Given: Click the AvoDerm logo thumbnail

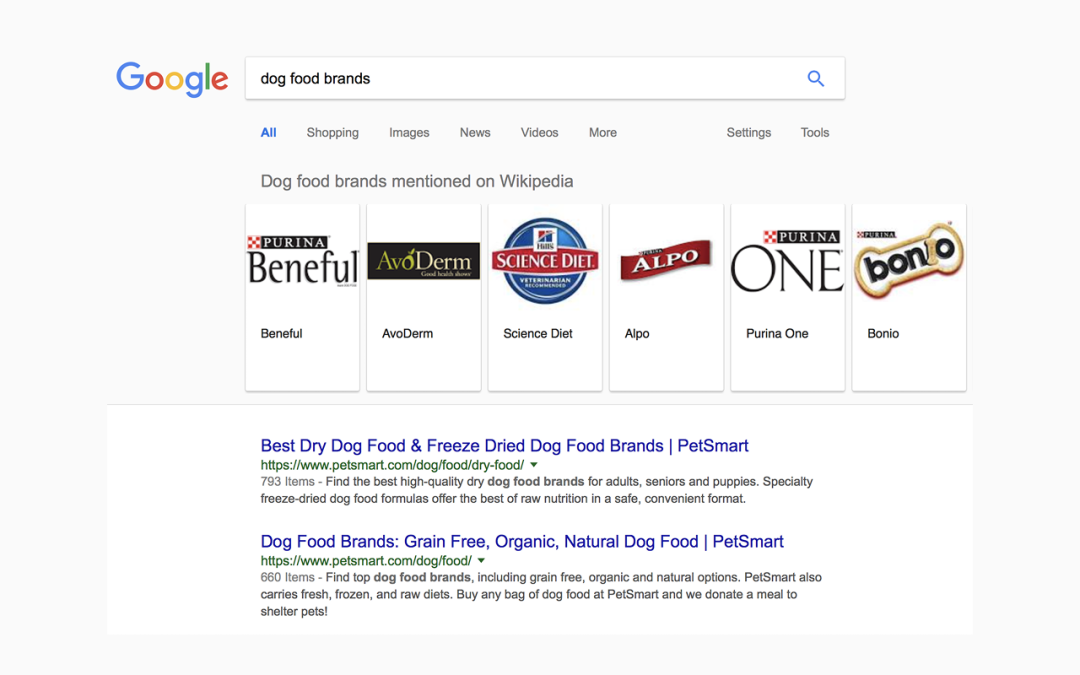Looking at the screenshot, I should click(x=424, y=260).
